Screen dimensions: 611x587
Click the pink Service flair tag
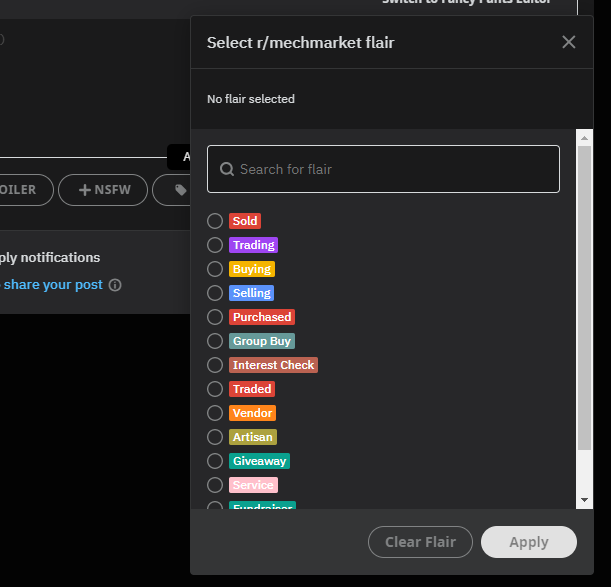coord(253,485)
